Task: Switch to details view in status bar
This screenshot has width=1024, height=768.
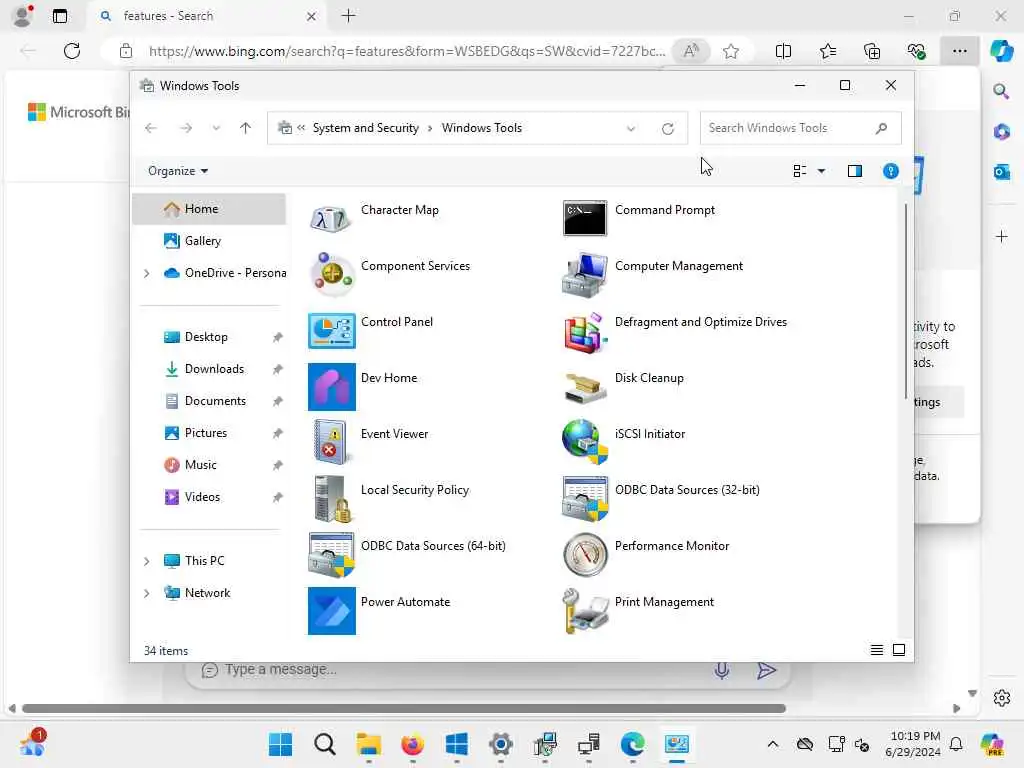Action: [876, 650]
